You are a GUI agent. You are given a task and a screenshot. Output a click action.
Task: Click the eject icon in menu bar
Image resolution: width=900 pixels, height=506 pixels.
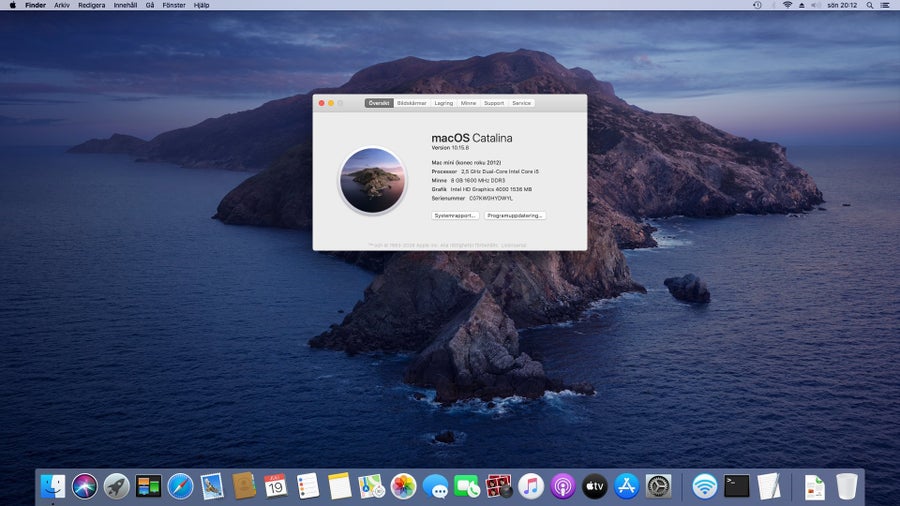(802, 5)
